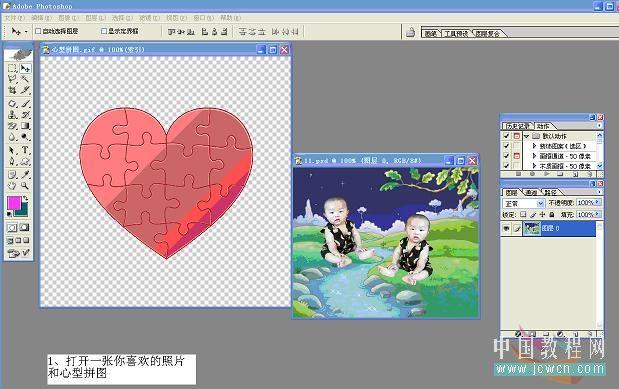619x389 pixels.
Task: Select the Pen tool
Action: [12, 161]
